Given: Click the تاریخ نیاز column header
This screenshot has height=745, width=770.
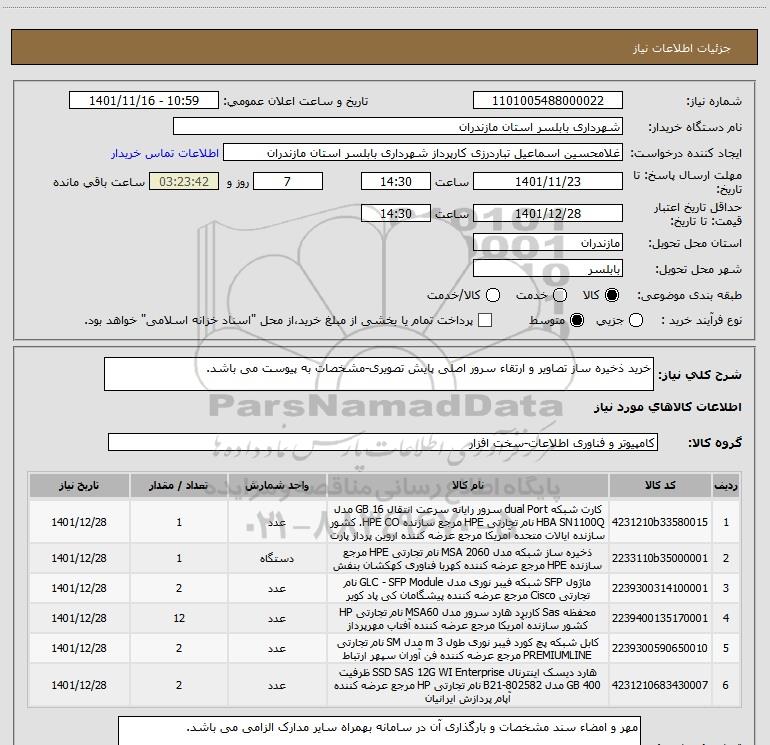Looking at the screenshot, I should pos(79,486).
